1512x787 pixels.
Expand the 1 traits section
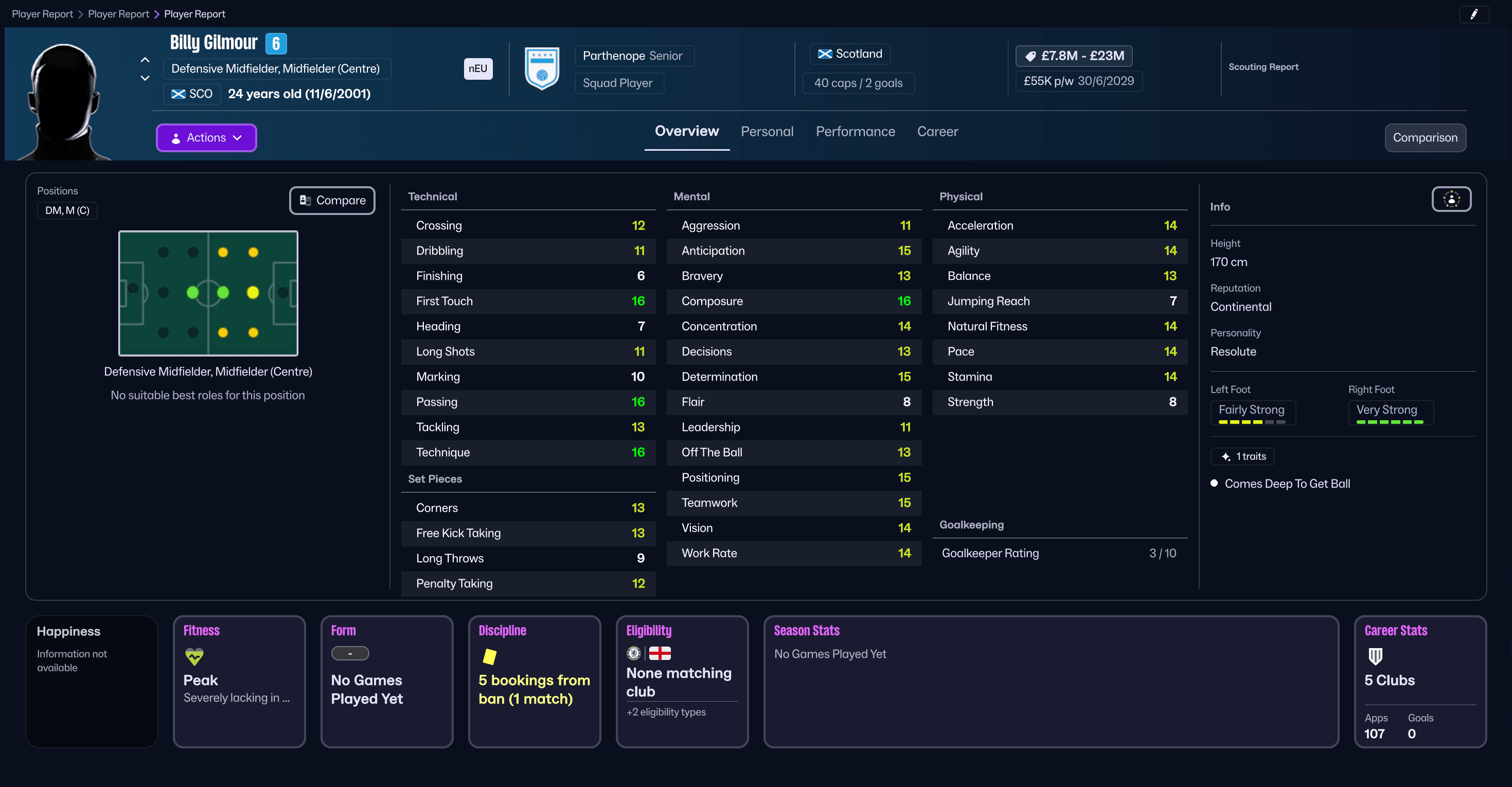1242,456
